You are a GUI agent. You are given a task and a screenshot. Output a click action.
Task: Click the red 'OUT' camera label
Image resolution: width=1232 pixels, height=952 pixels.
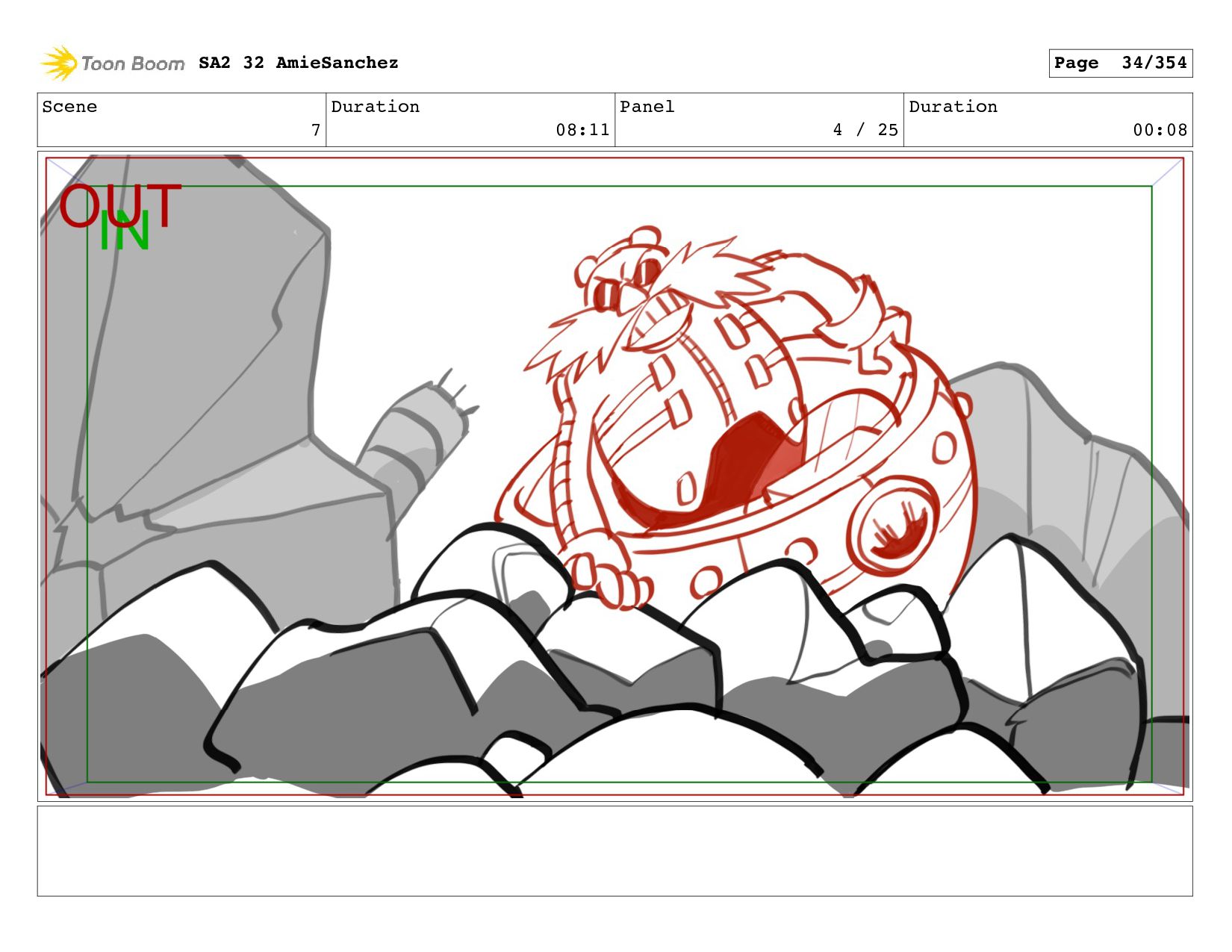(x=120, y=206)
